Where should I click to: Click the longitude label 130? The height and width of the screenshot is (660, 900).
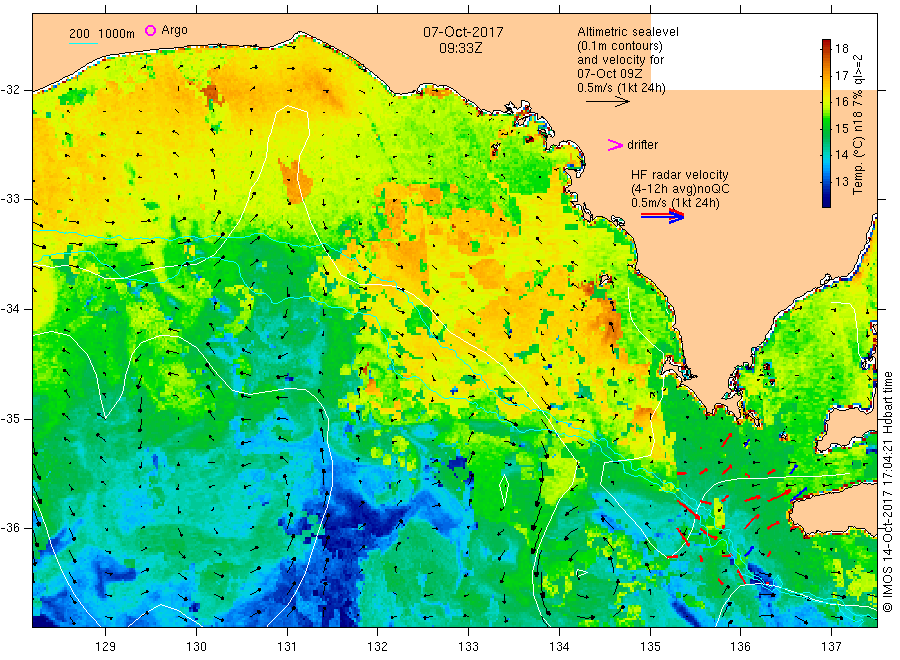[196, 647]
